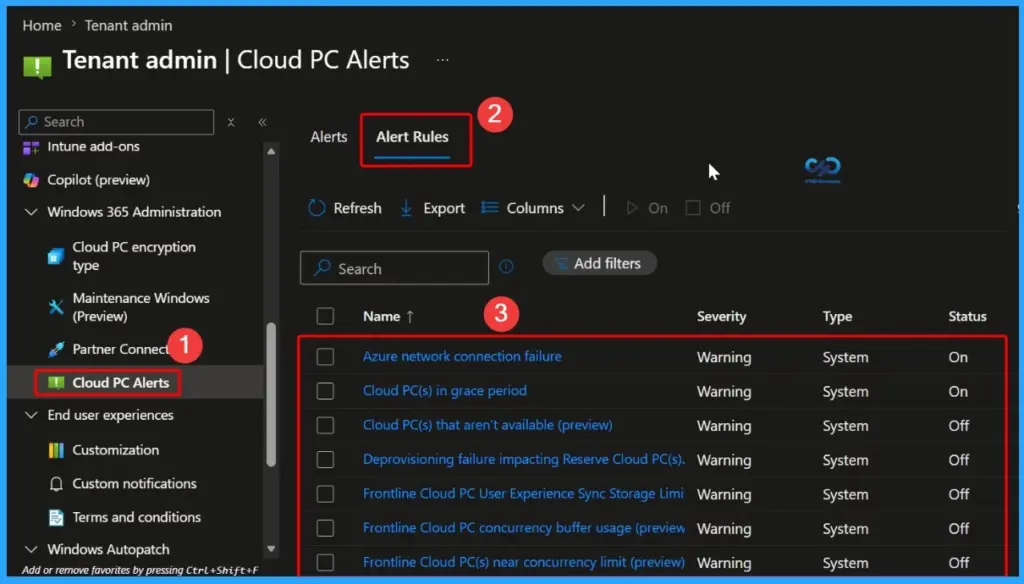This screenshot has height=584, width=1024.
Task: Open Frontline Cloud PC(s) near concurrency limit rule
Action: (x=524, y=562)
